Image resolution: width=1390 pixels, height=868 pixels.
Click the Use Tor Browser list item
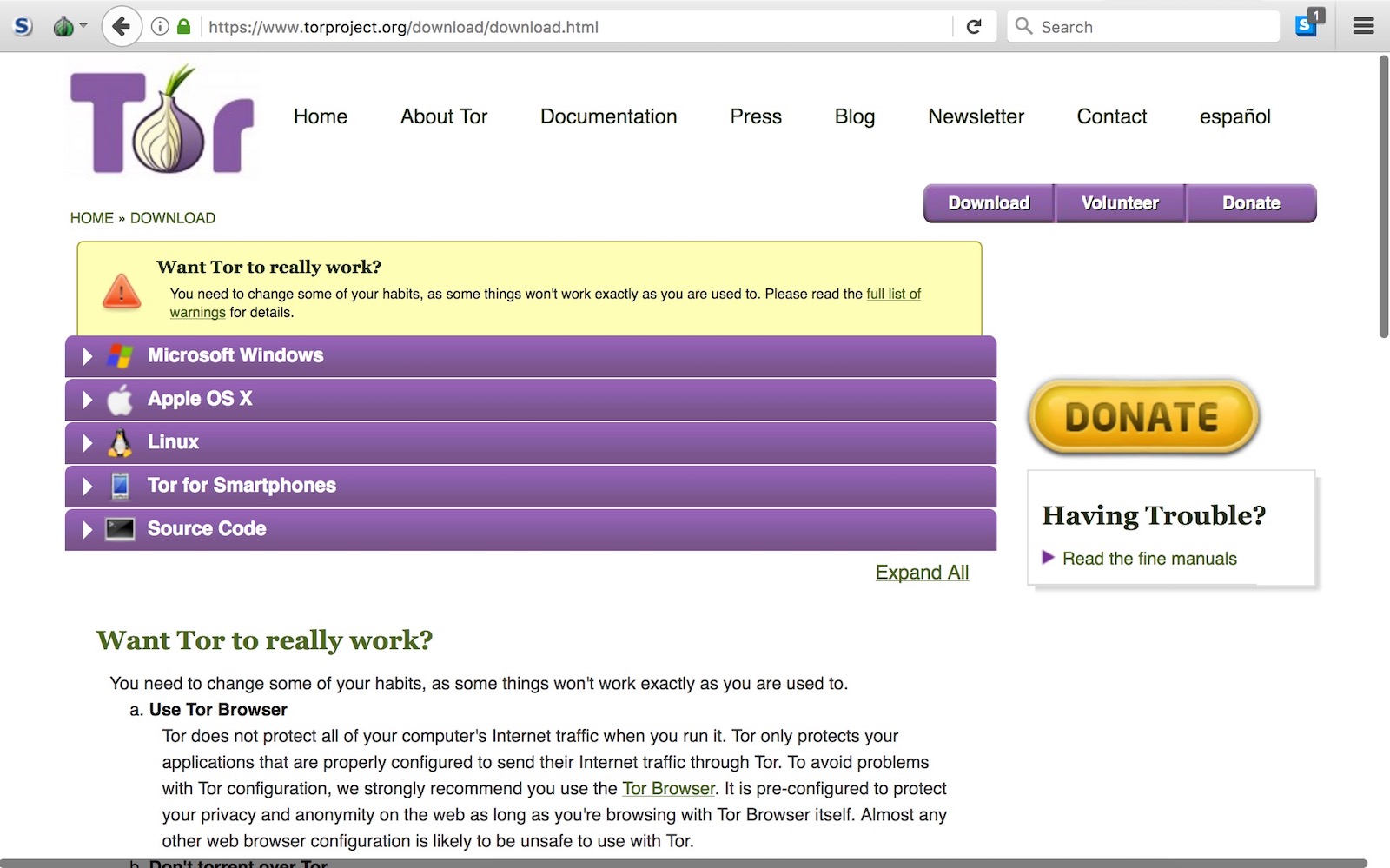tap(217, 710)
